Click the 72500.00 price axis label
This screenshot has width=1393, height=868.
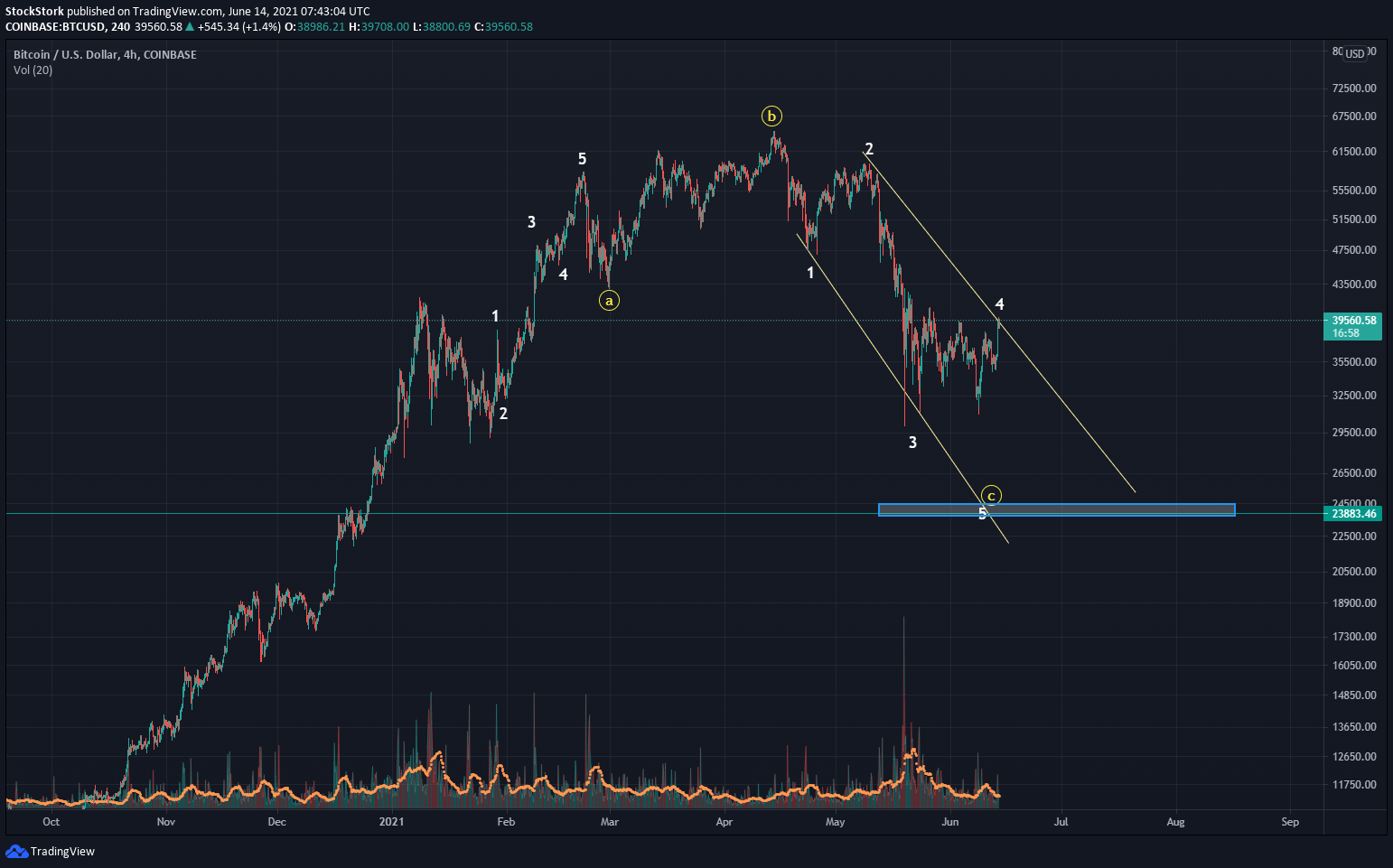click(1354, 89)
